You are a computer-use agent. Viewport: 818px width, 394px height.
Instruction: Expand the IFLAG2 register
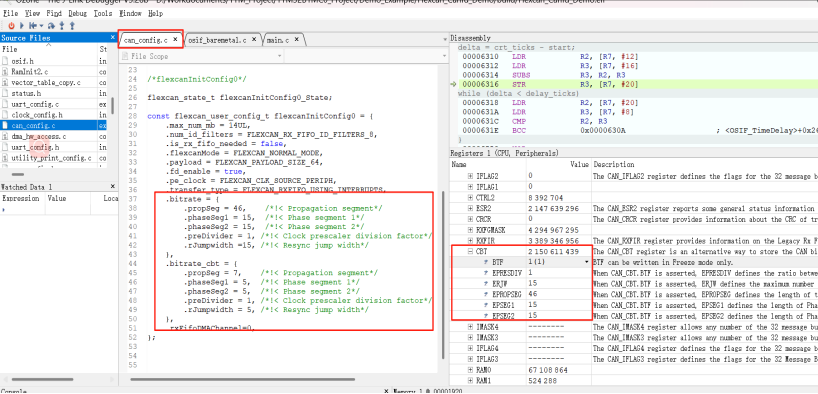click(471, 176)
